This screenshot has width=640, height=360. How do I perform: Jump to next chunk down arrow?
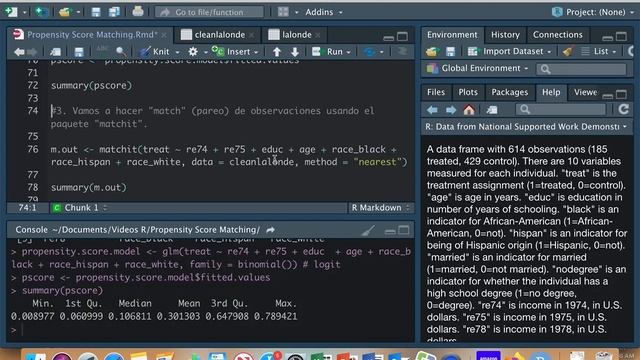click(x=295, y=52)
